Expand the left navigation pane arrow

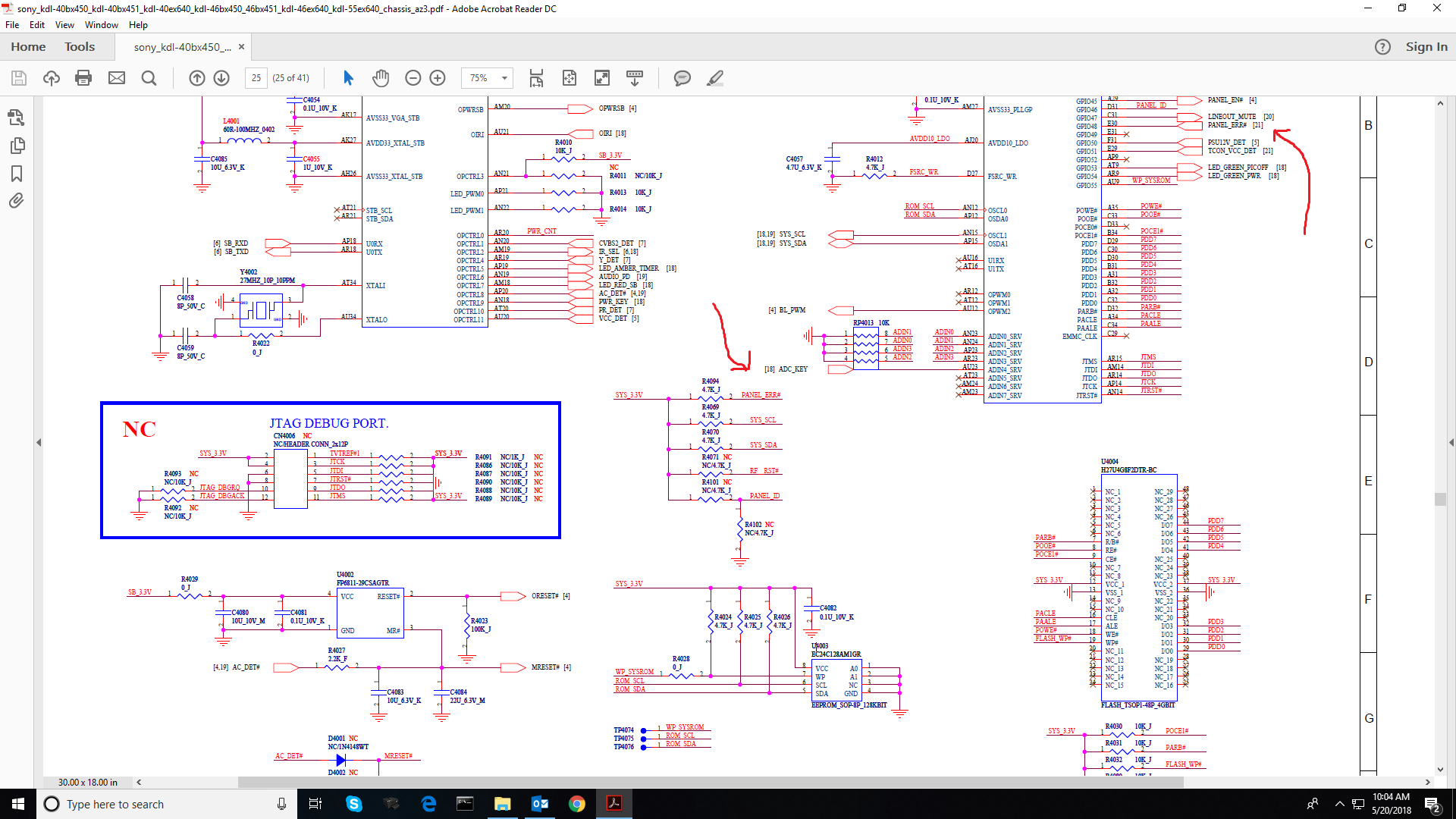click(x=39, y=442)
